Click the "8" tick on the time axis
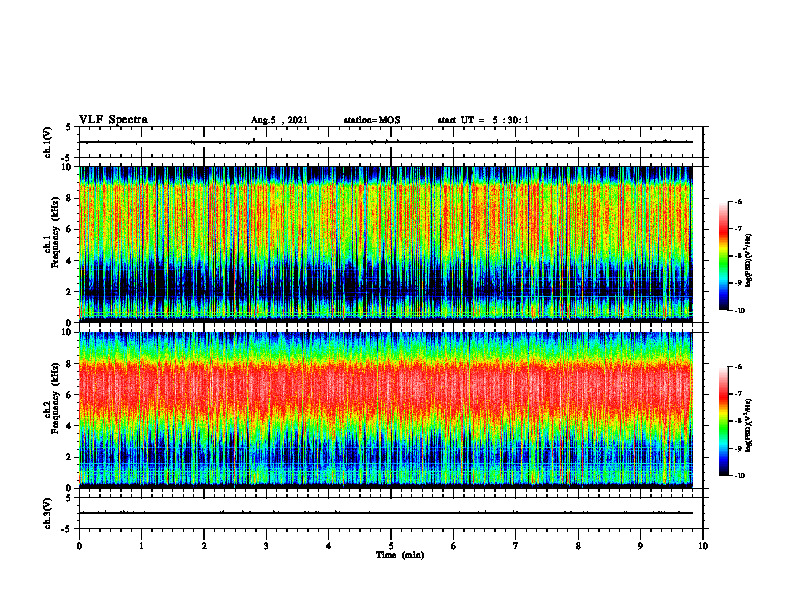The image size is (792, 612). (578, 546)
